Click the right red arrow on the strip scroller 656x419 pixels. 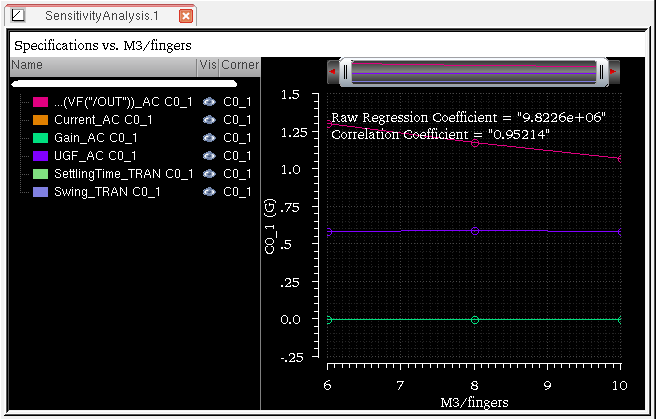pyautogui.click(x=612, y=72)
